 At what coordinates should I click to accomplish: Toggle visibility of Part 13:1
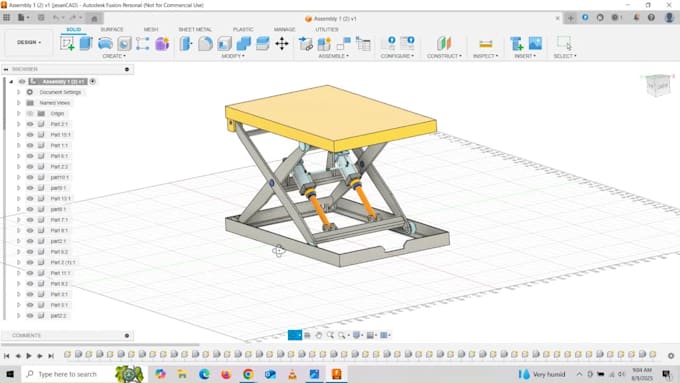30,198
